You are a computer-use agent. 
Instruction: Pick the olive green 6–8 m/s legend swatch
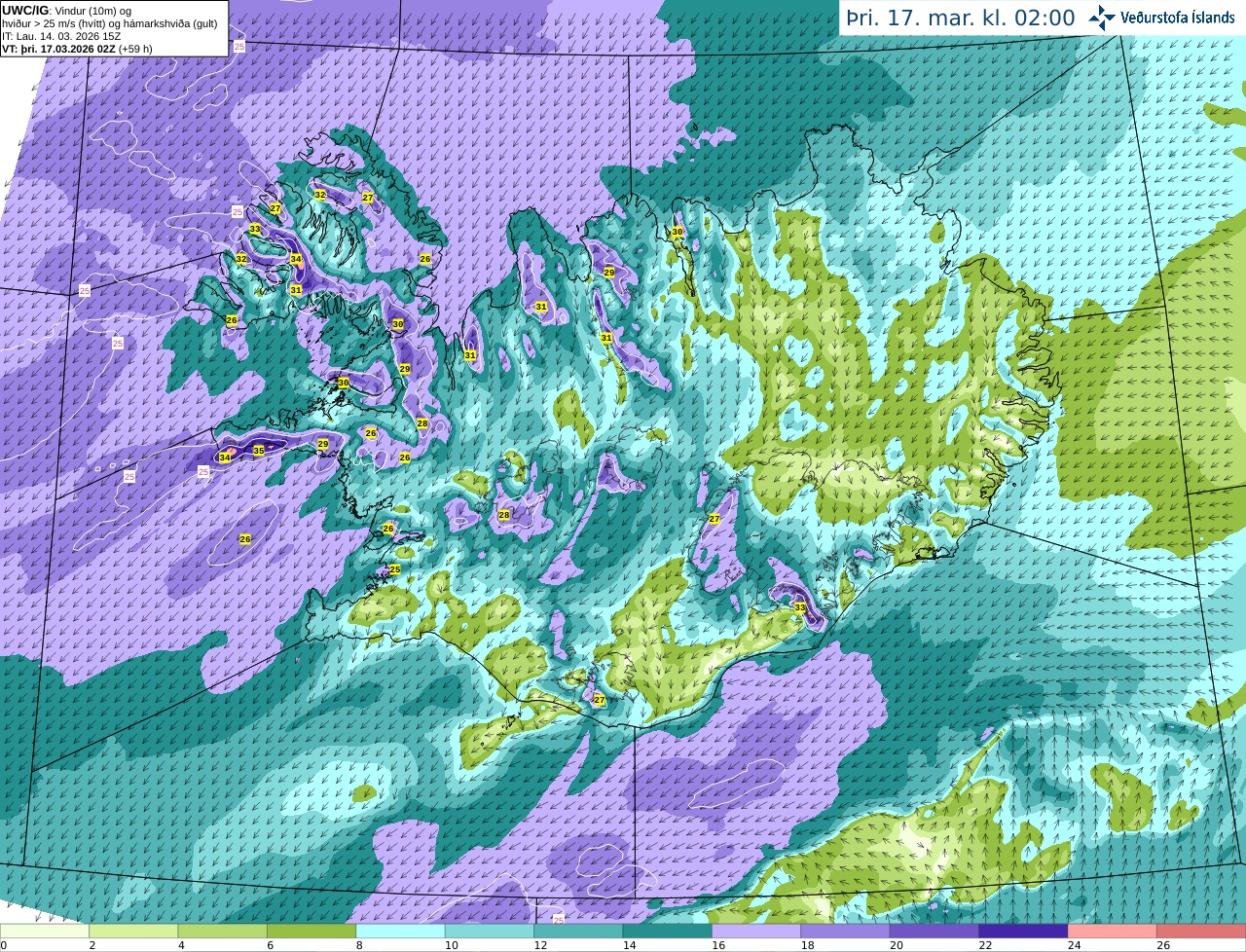point(311,932)
